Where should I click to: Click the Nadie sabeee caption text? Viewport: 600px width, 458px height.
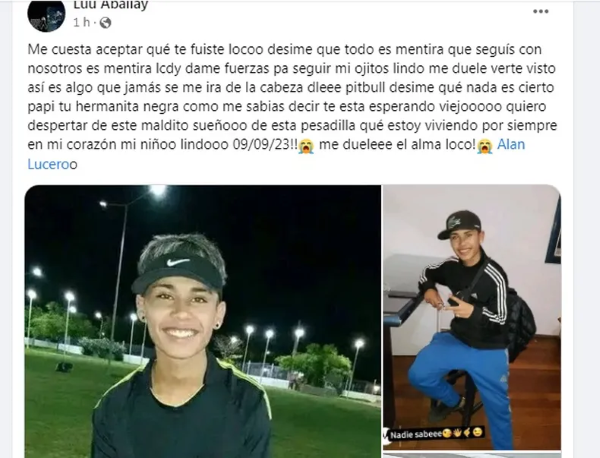tap(415, 434)
